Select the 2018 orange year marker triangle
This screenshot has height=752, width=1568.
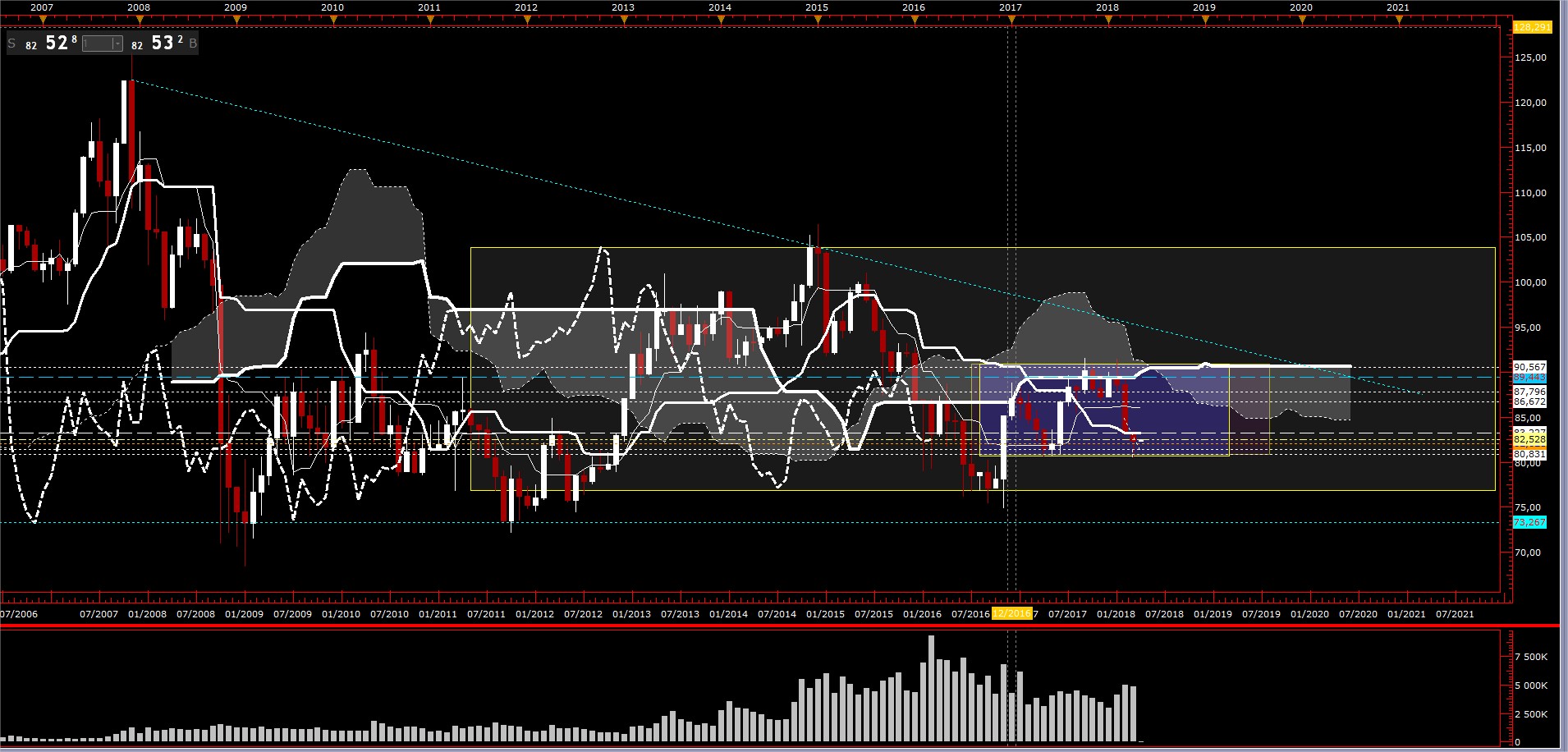(1107, 19)
